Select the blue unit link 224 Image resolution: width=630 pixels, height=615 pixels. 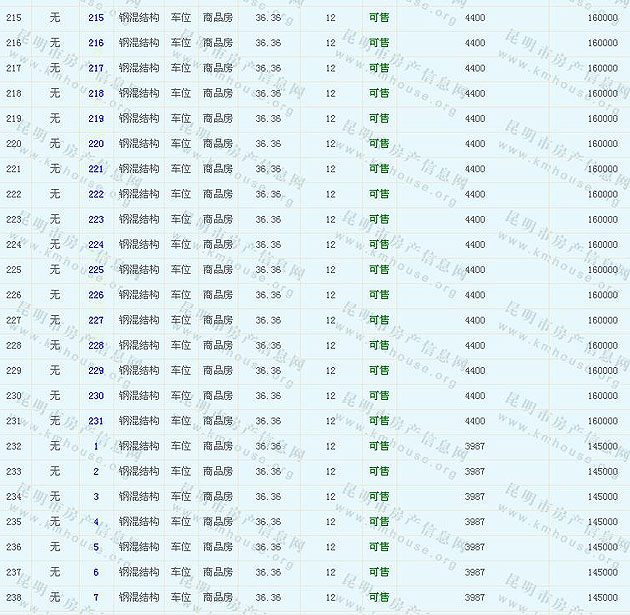point(96,245)
